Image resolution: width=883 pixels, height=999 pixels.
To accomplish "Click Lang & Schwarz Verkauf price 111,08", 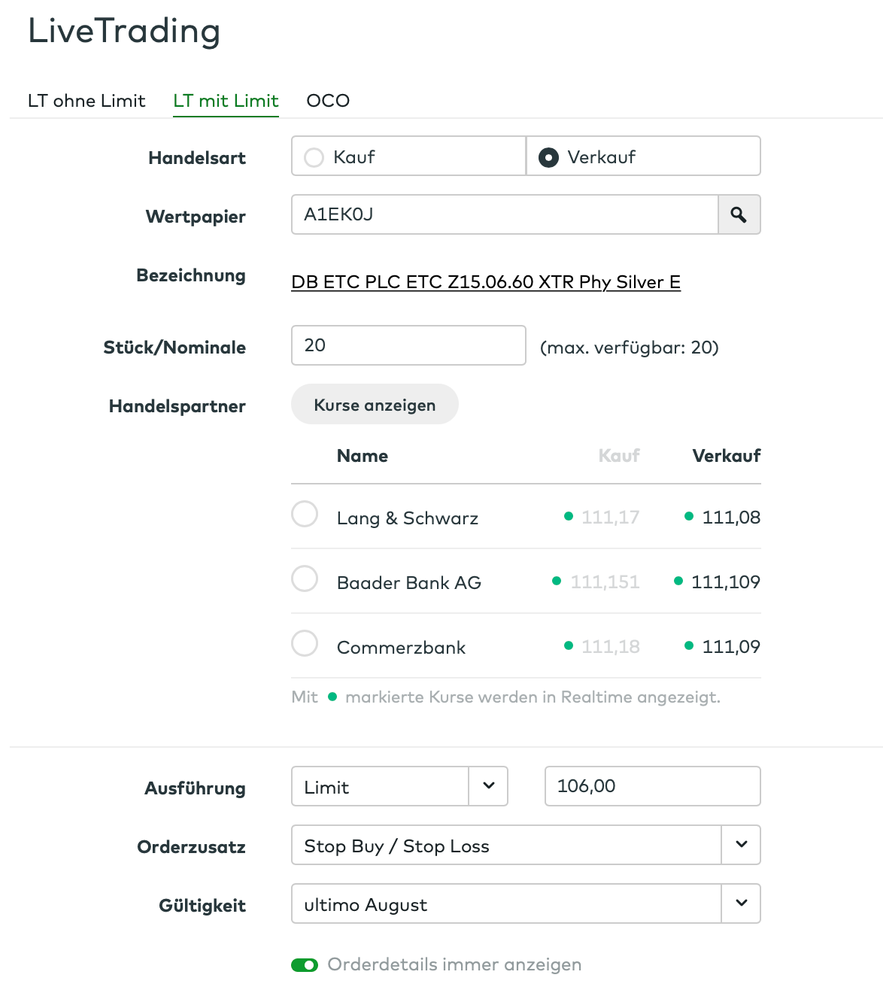I will pyautogui.click(x=731, y=518).
